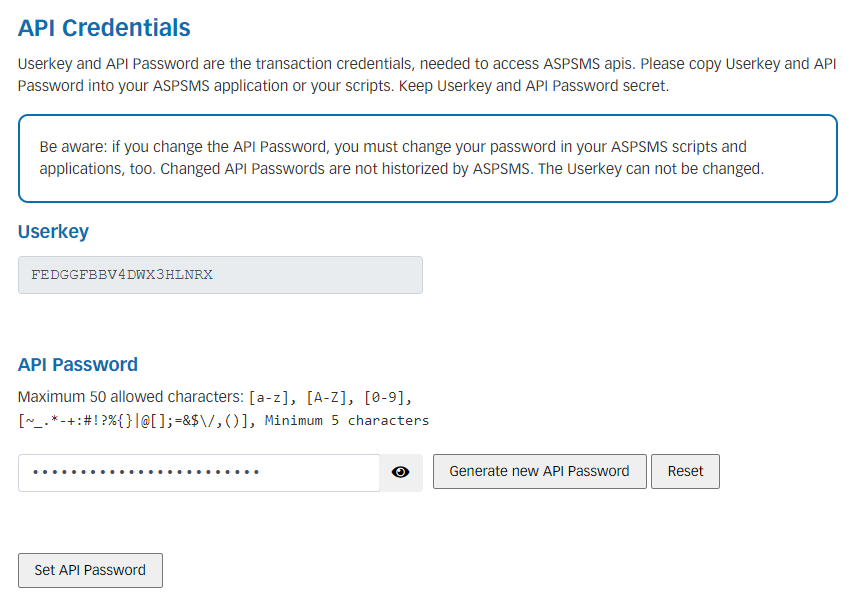Image resolution: width=863 pixels, height=603 pixels.
Task: Click the "Set API Password" button
Action: pyautogui.click(x=89, y=570)
